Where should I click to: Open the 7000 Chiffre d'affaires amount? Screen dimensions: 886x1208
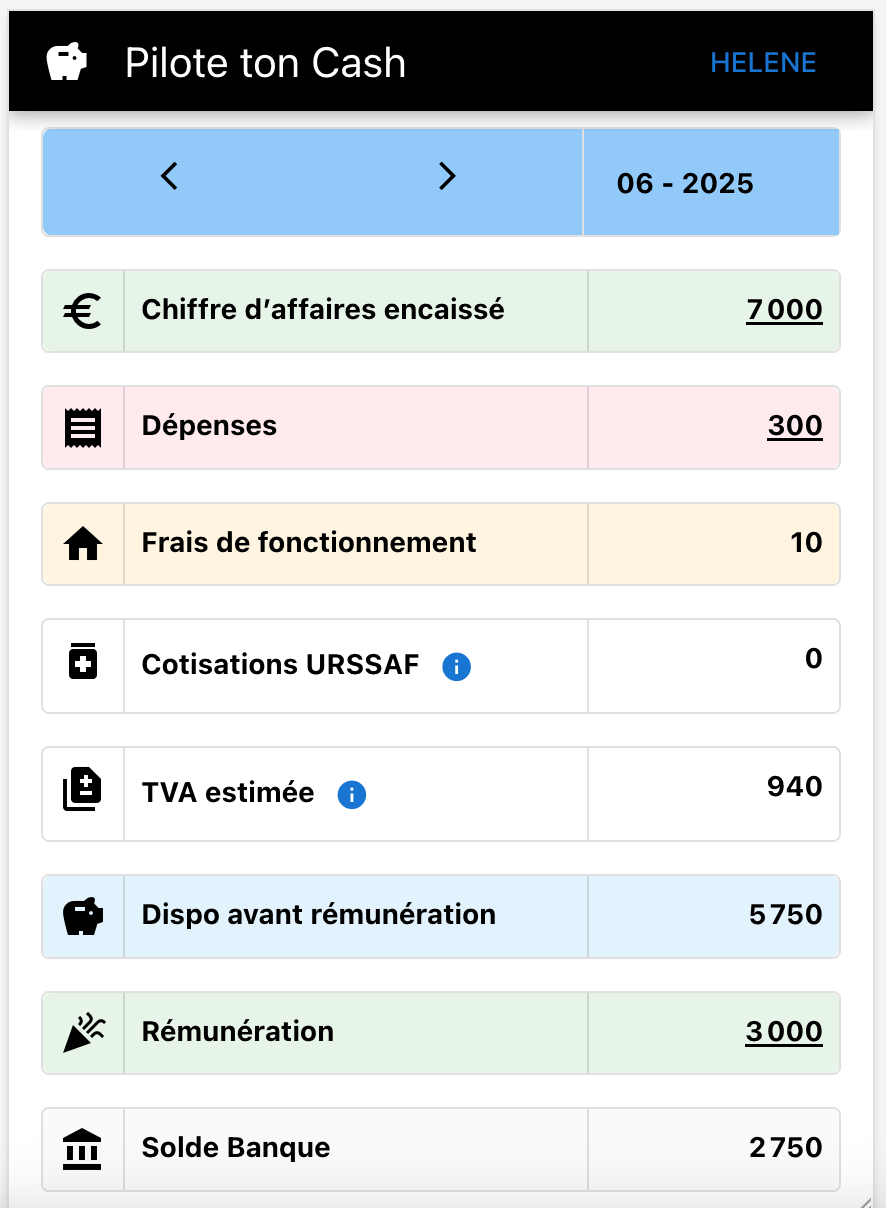point(784,310)
